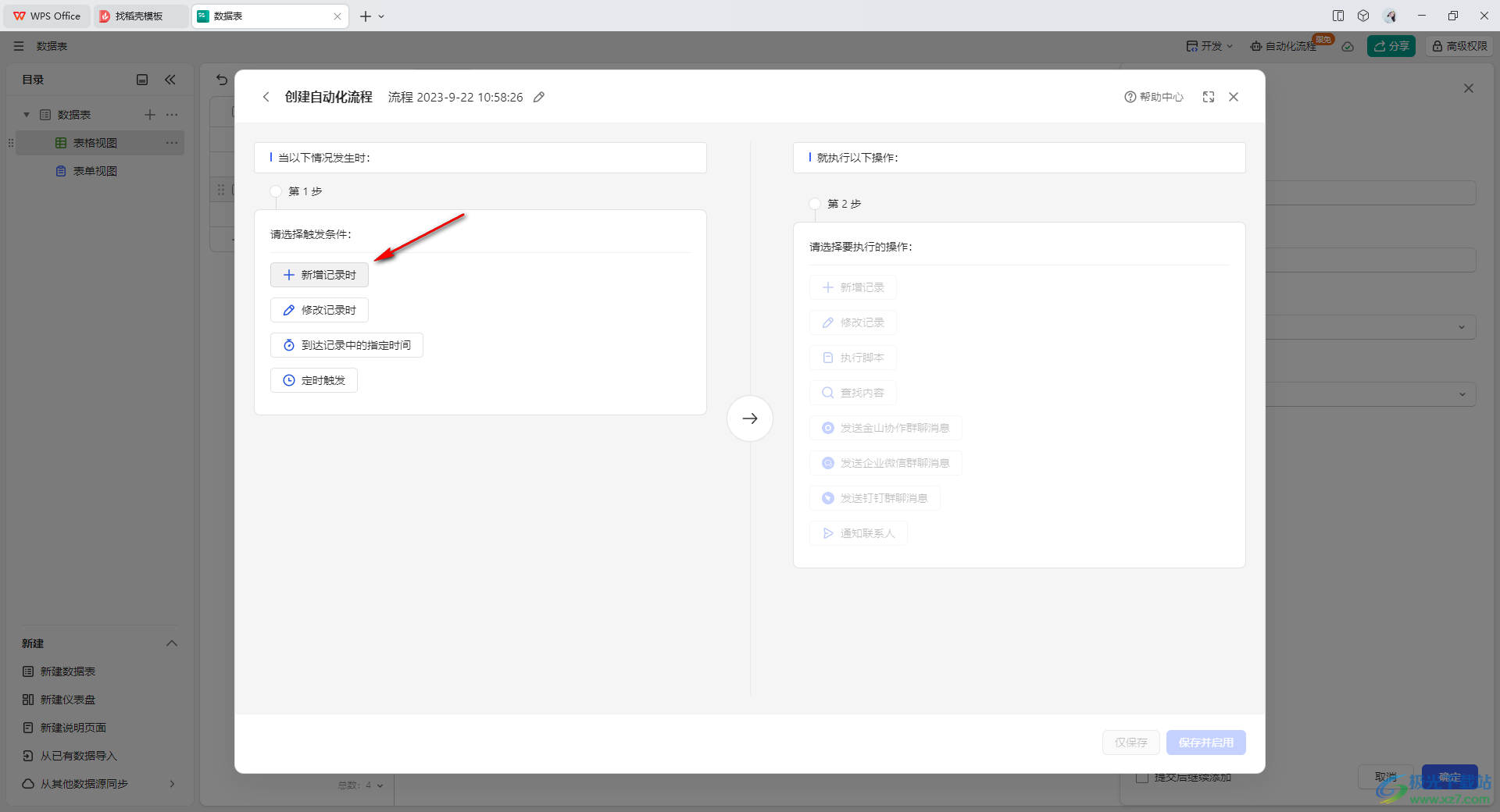Click the 执行脚本 action
The image size is (1500, 812).
[x=853, y=358]
